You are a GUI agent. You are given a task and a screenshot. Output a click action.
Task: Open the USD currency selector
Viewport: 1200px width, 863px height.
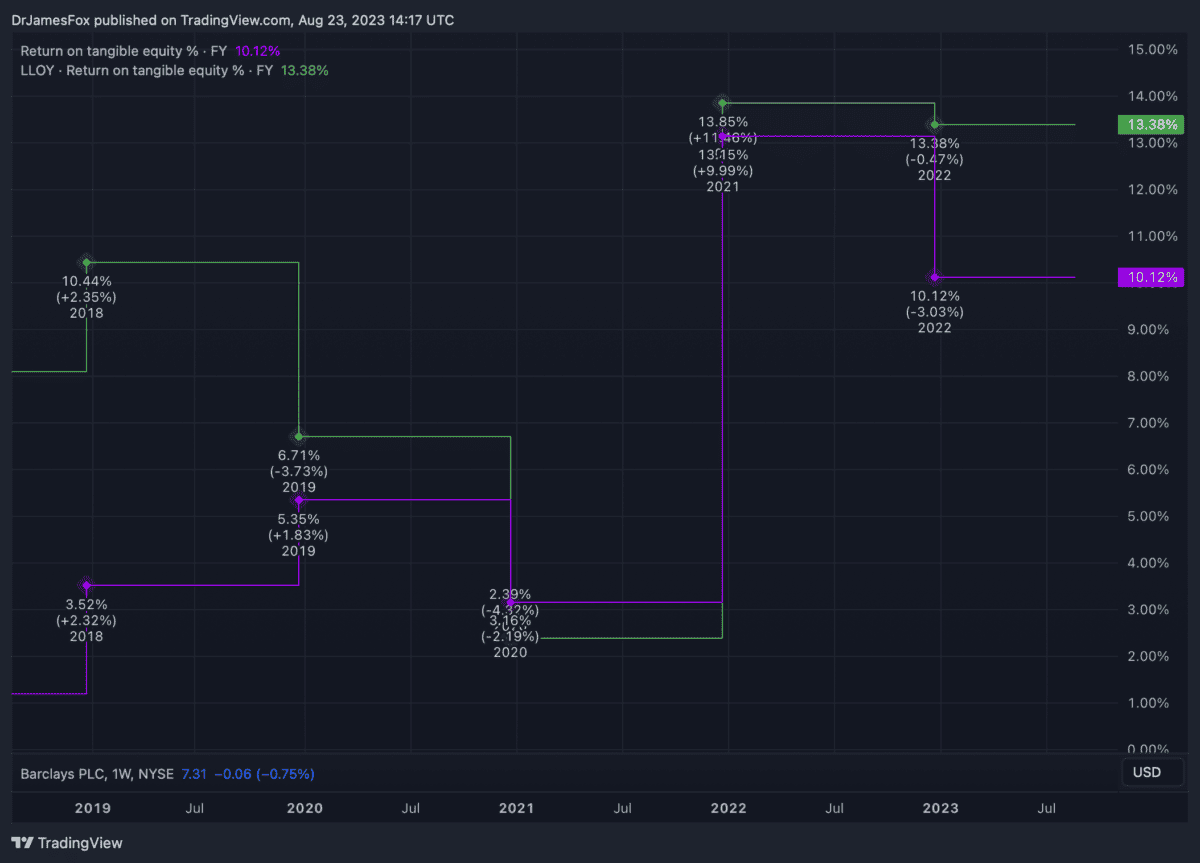(x=1146, y=773)
